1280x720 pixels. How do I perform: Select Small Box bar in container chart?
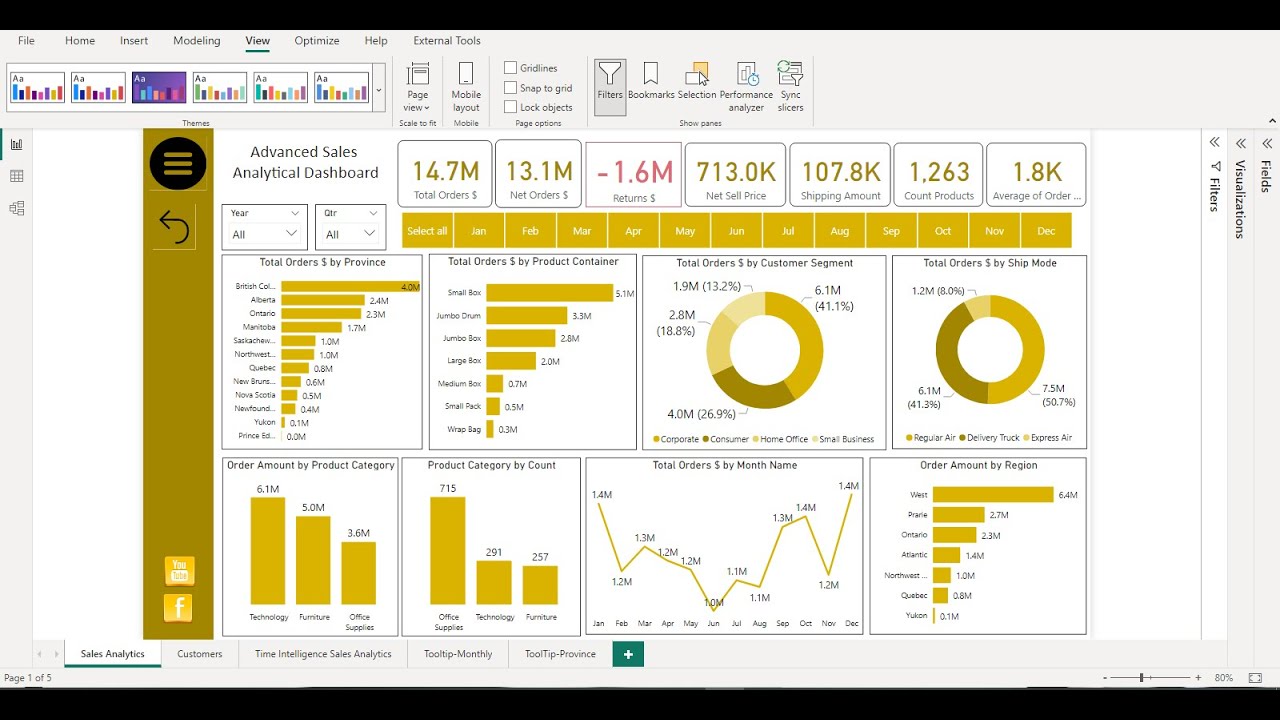coord(550,293)
